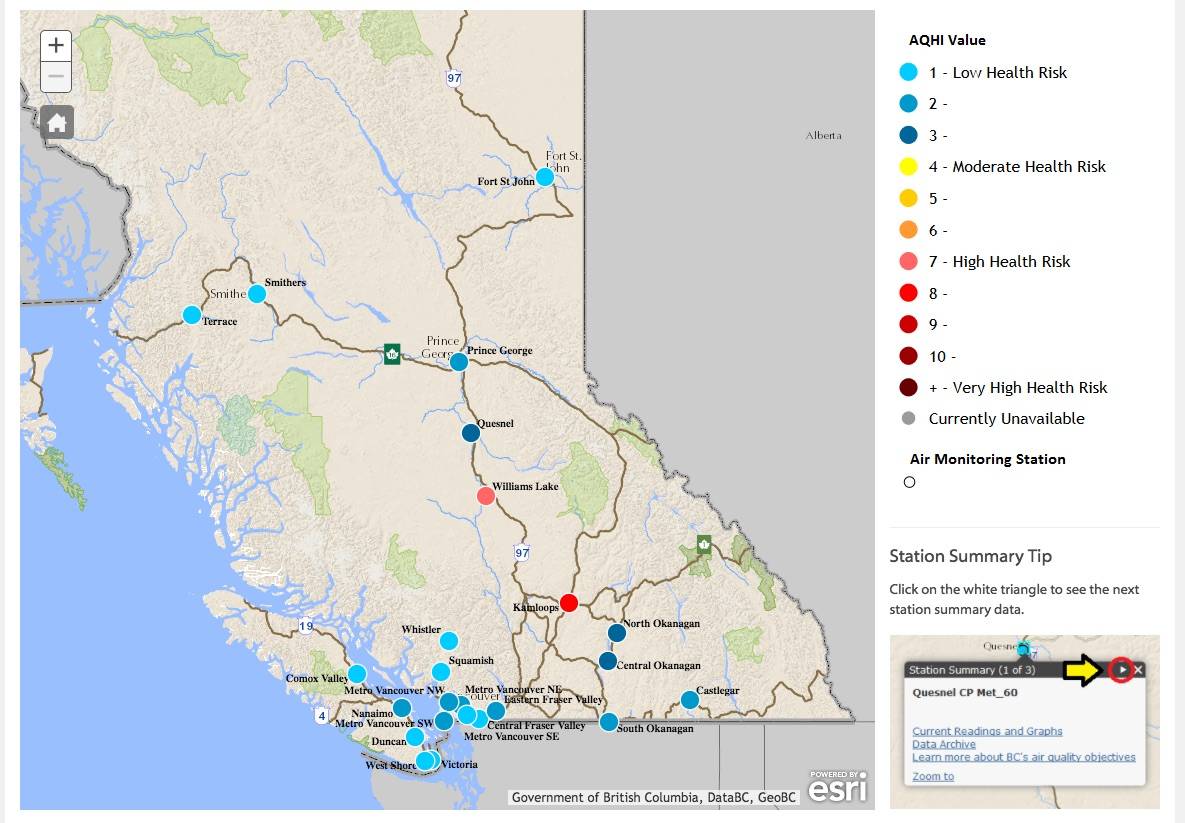This screenshot has height=823, width=1185.
Task: Click the Central Okanagan station marker
Action: tap(608, 661)
